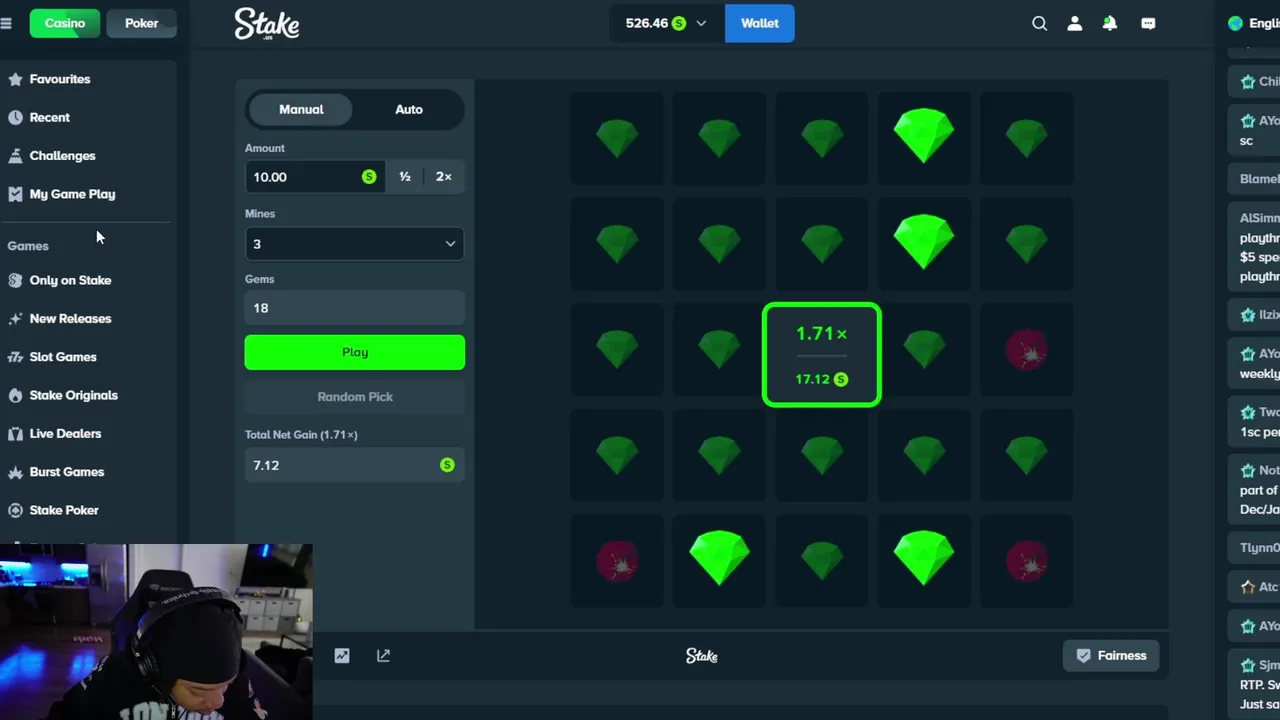Click the Amount input field

tap(315, 177)
